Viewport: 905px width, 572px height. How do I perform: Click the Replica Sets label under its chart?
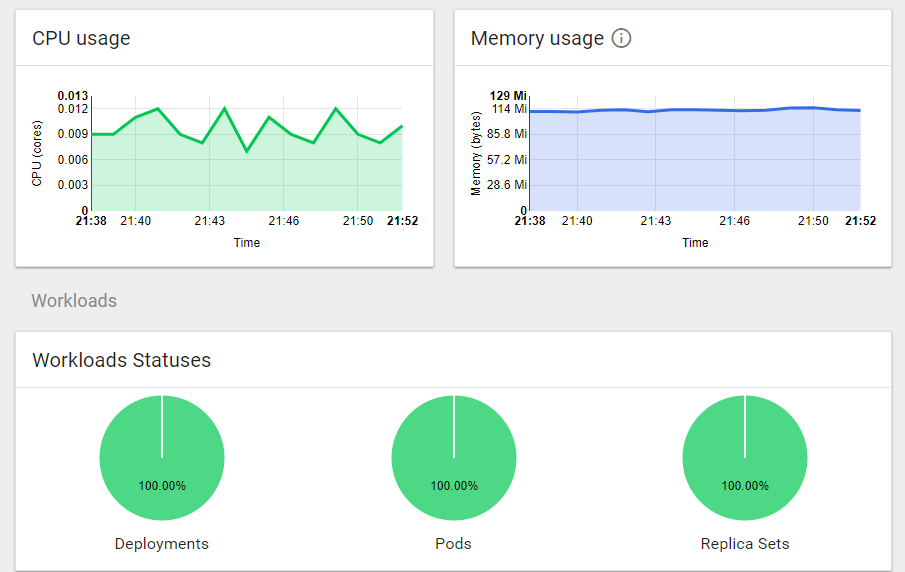pos(745,544)
